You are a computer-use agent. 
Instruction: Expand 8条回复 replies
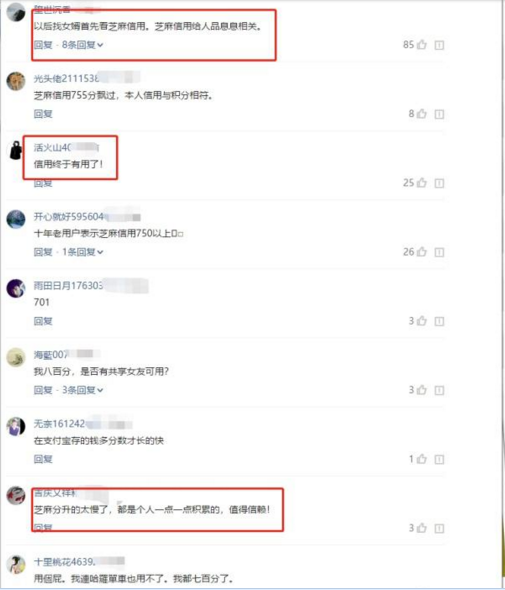82,45
